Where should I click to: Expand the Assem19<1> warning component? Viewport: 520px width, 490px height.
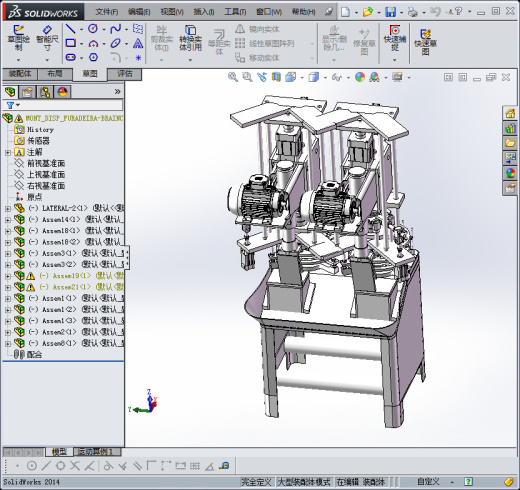pyautogui.click(x=8, y=276)
